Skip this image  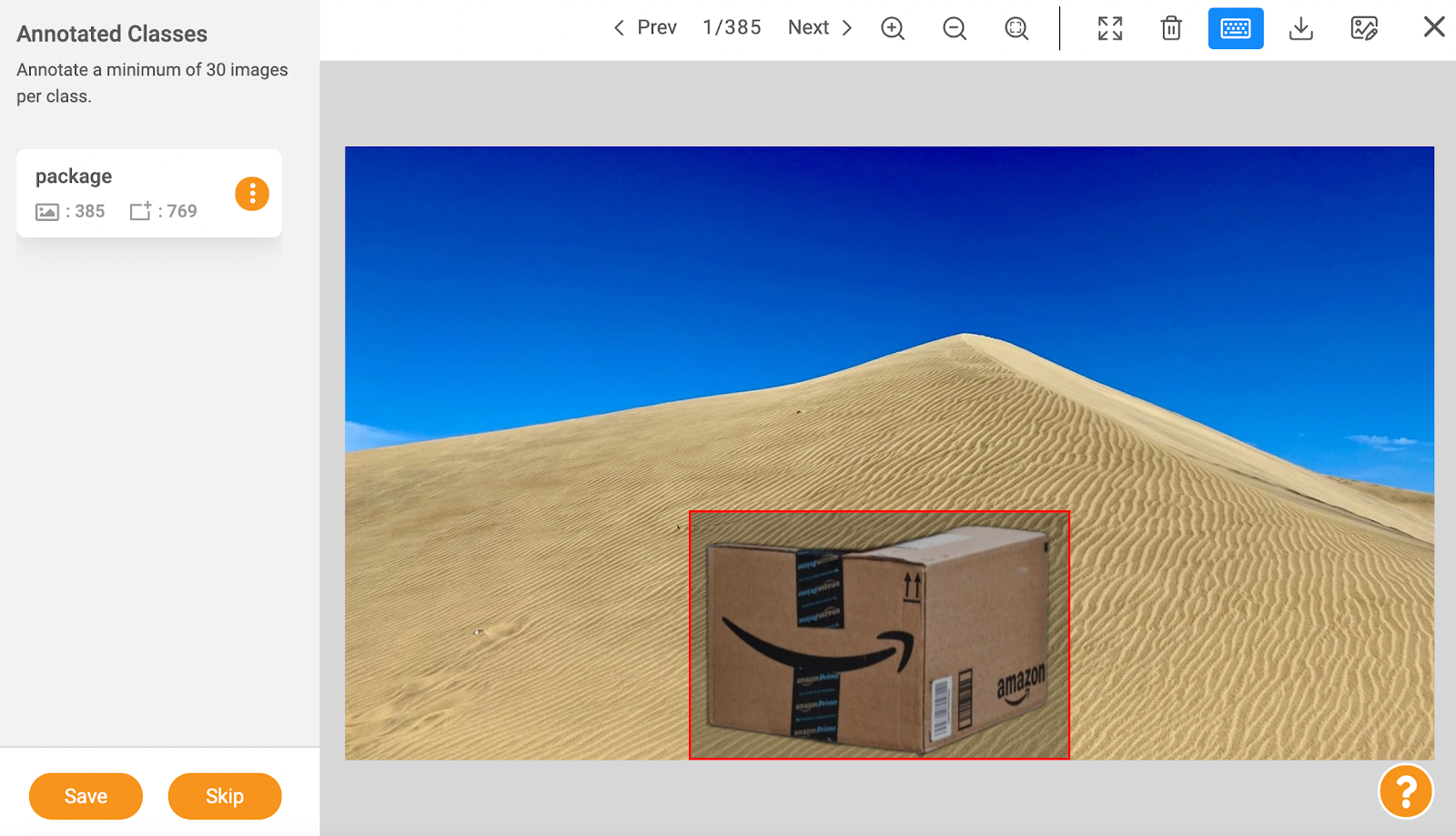click(224, 795)
